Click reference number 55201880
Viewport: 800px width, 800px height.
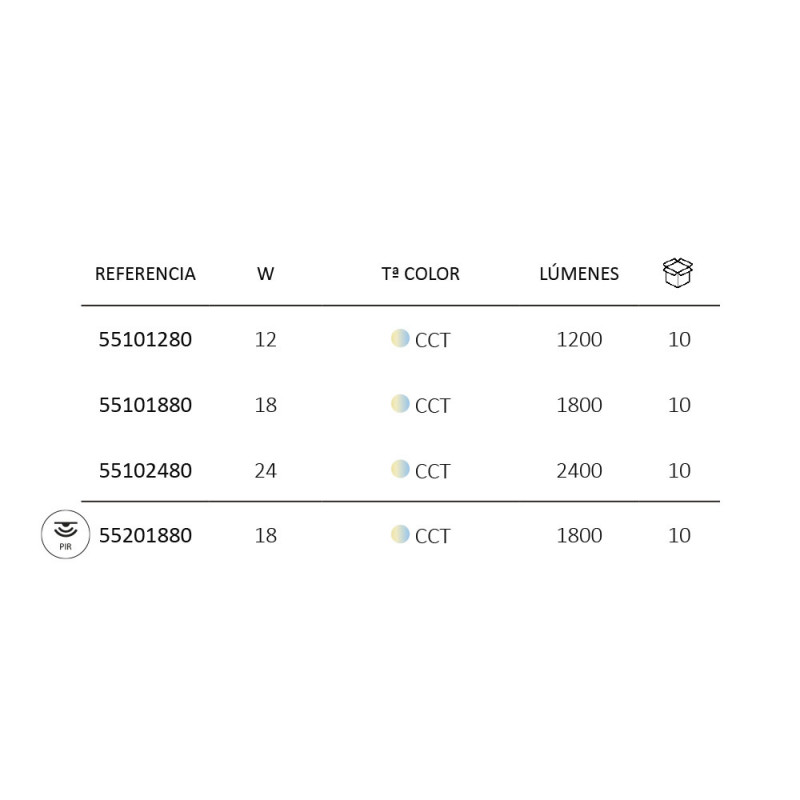coord(145,535)
